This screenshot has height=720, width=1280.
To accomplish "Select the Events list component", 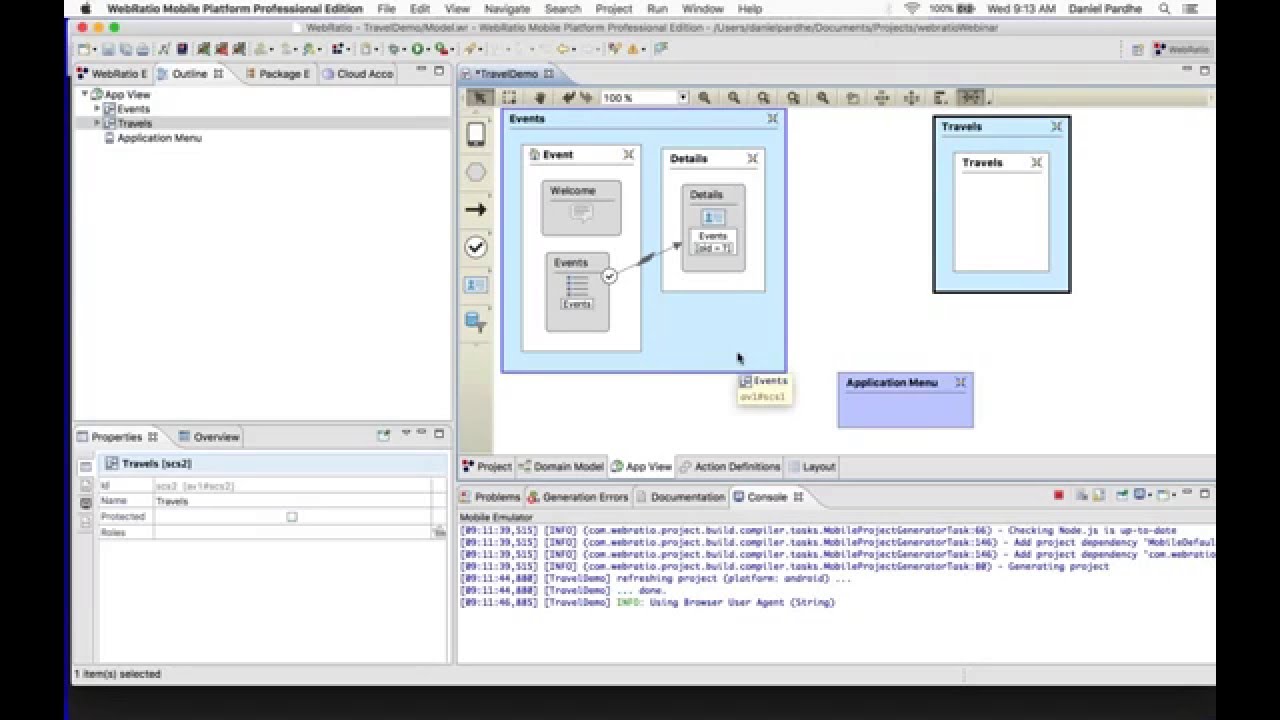I will pyautogui.click(x=577, y=291).
